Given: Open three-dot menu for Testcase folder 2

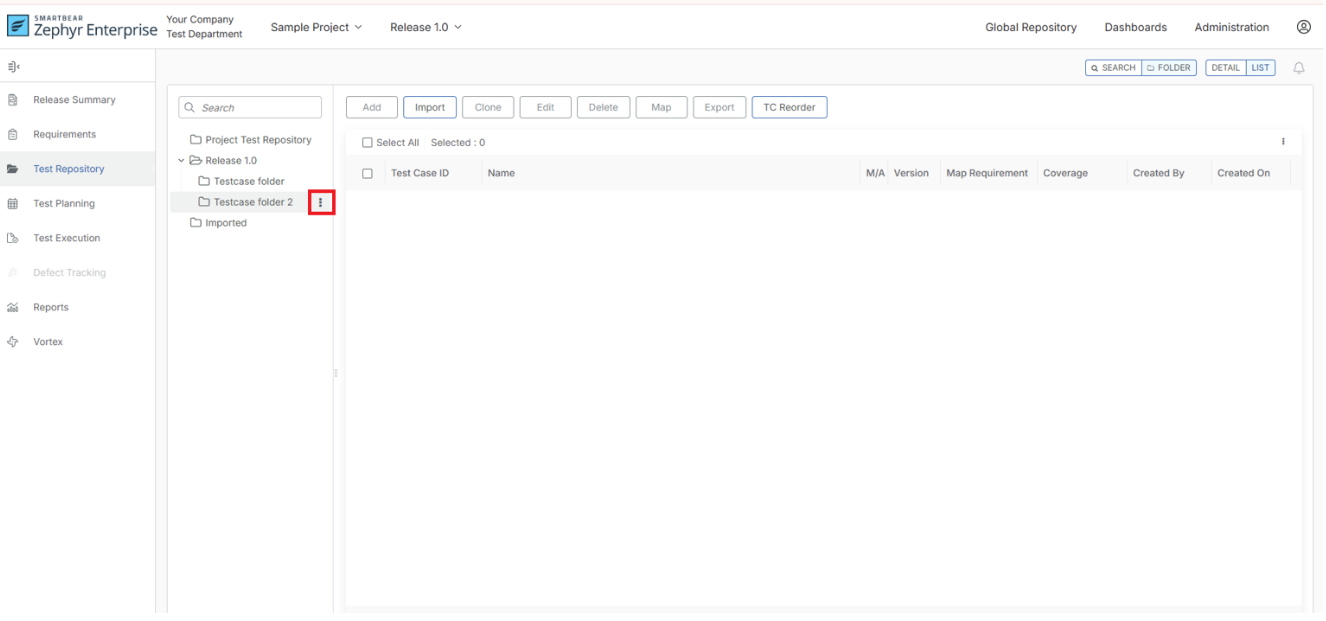Looking at the screenshot, I should click(x=321, y=203).
